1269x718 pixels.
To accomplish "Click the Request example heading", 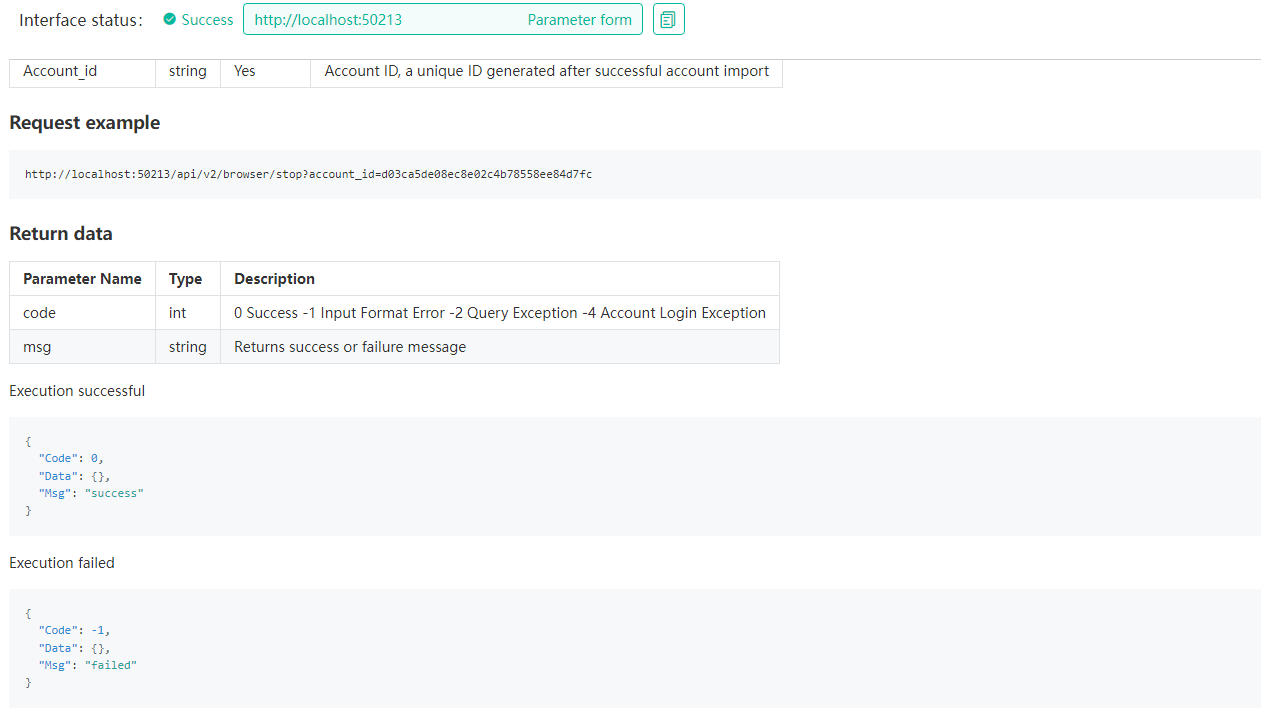I will click(84, 123).
